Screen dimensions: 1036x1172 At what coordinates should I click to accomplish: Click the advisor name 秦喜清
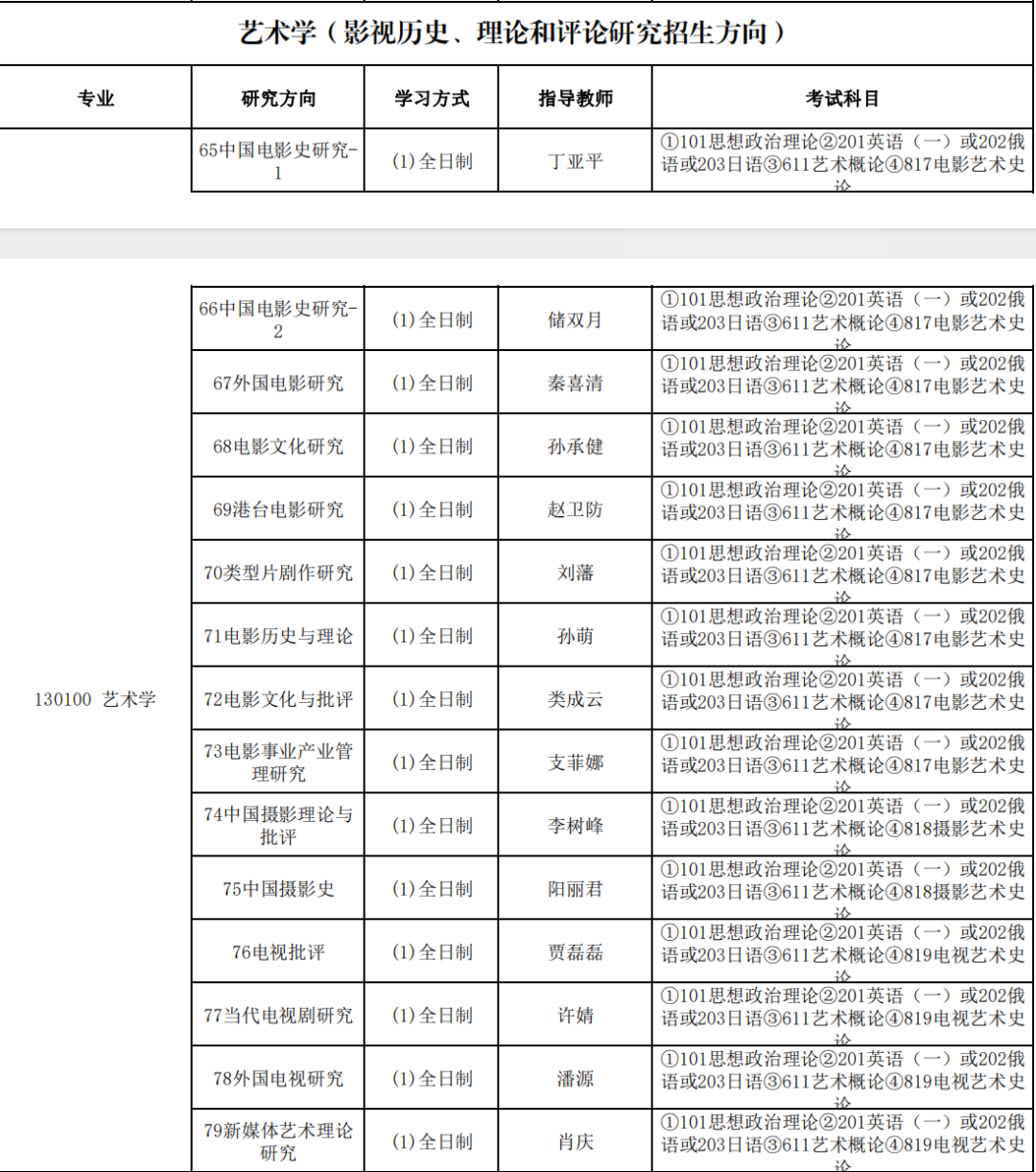pos(576,383)
